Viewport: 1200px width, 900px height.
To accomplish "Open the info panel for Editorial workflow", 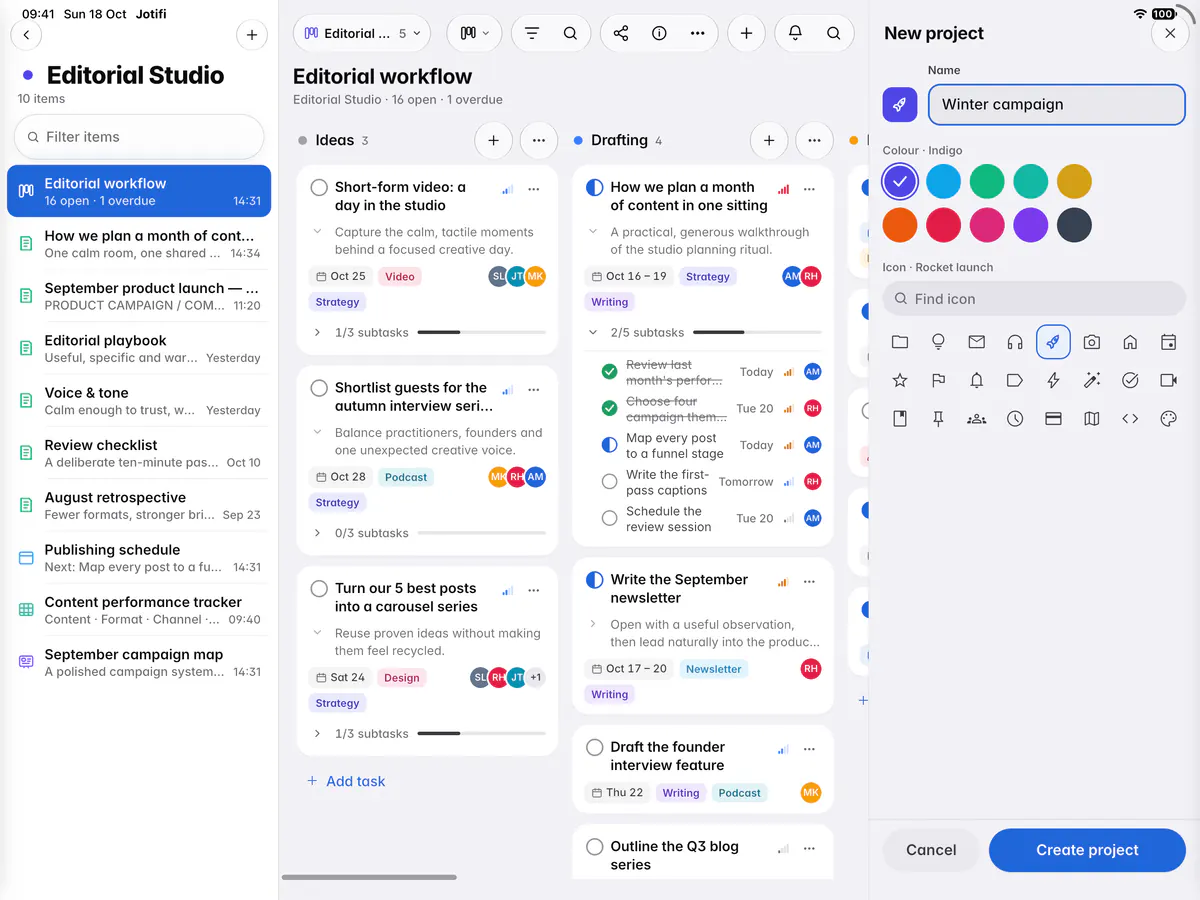I will click(x=659, y=33).
